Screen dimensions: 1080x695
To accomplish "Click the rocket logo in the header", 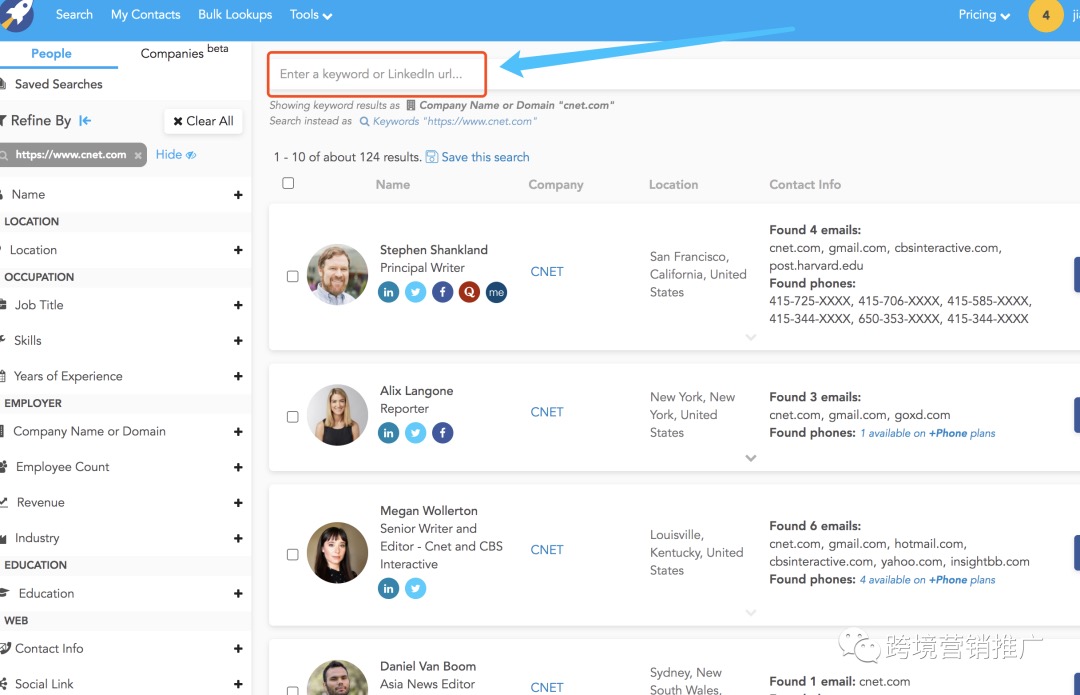I will pos(17,14).
